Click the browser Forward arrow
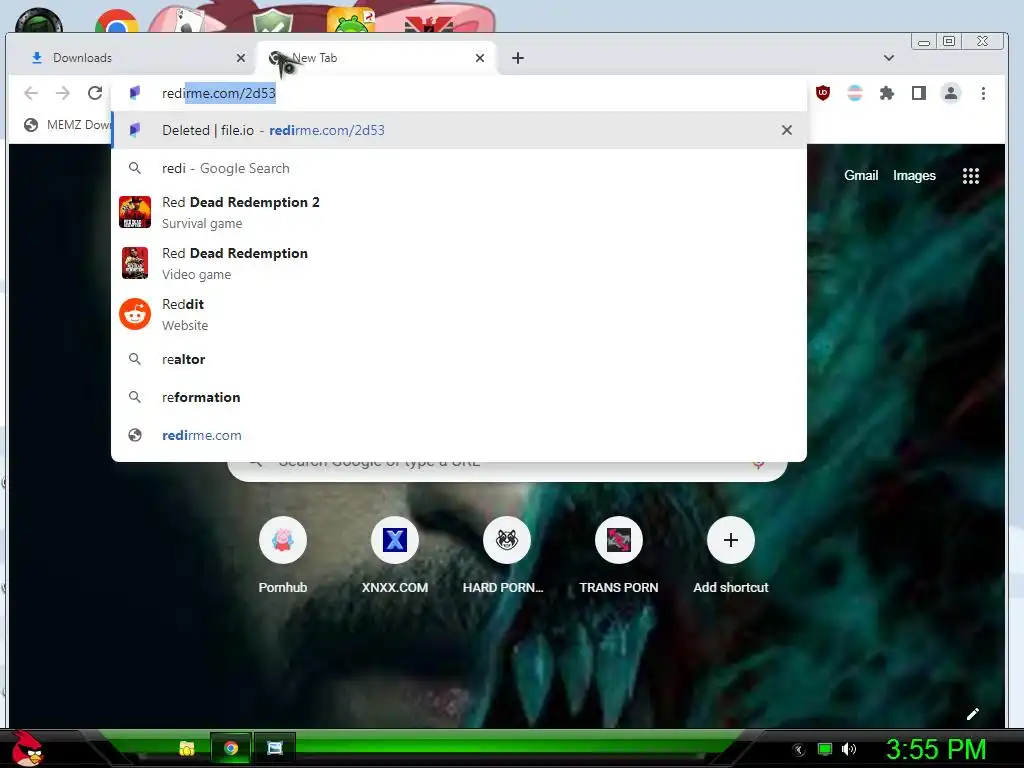This screenshot has height=768, width=1024. 63,93
